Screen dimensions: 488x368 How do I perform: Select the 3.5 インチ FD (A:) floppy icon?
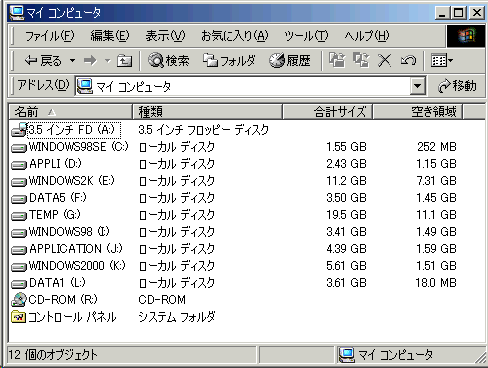19,130
